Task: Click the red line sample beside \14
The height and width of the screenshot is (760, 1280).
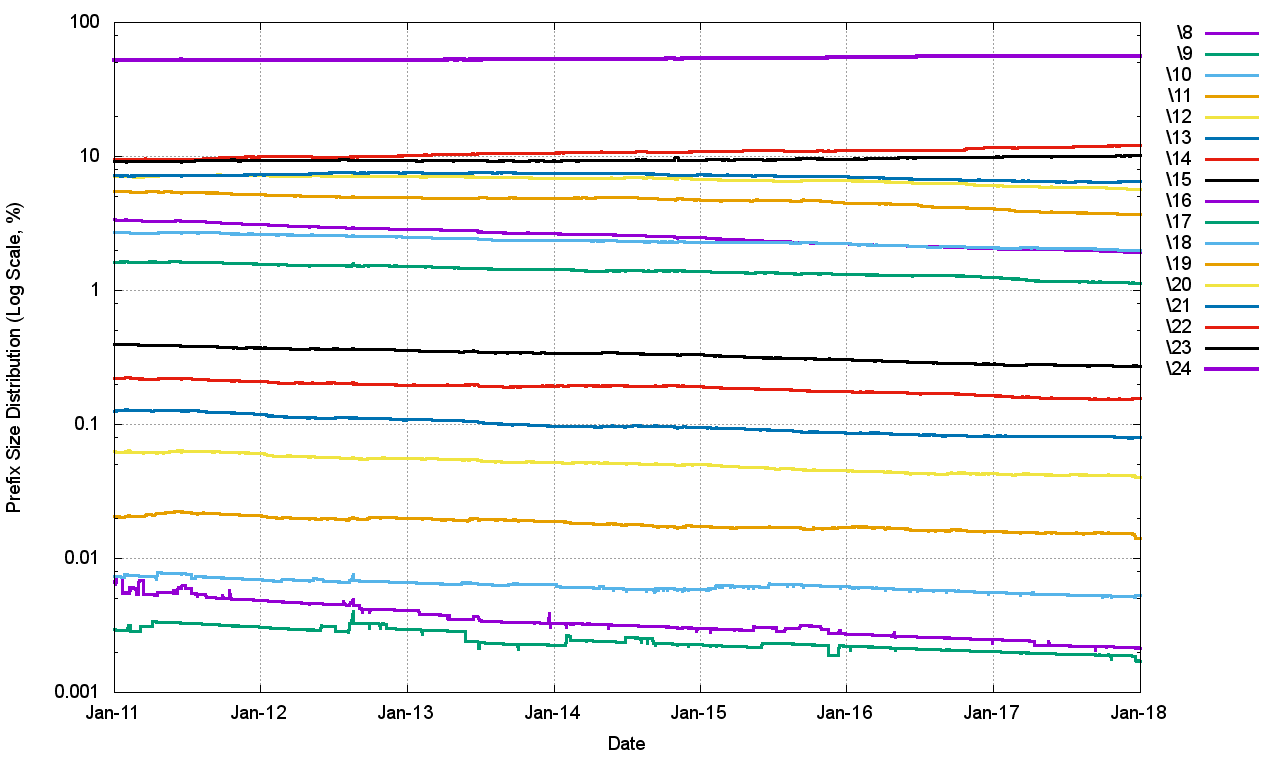Action: (x=1230, y=158)
